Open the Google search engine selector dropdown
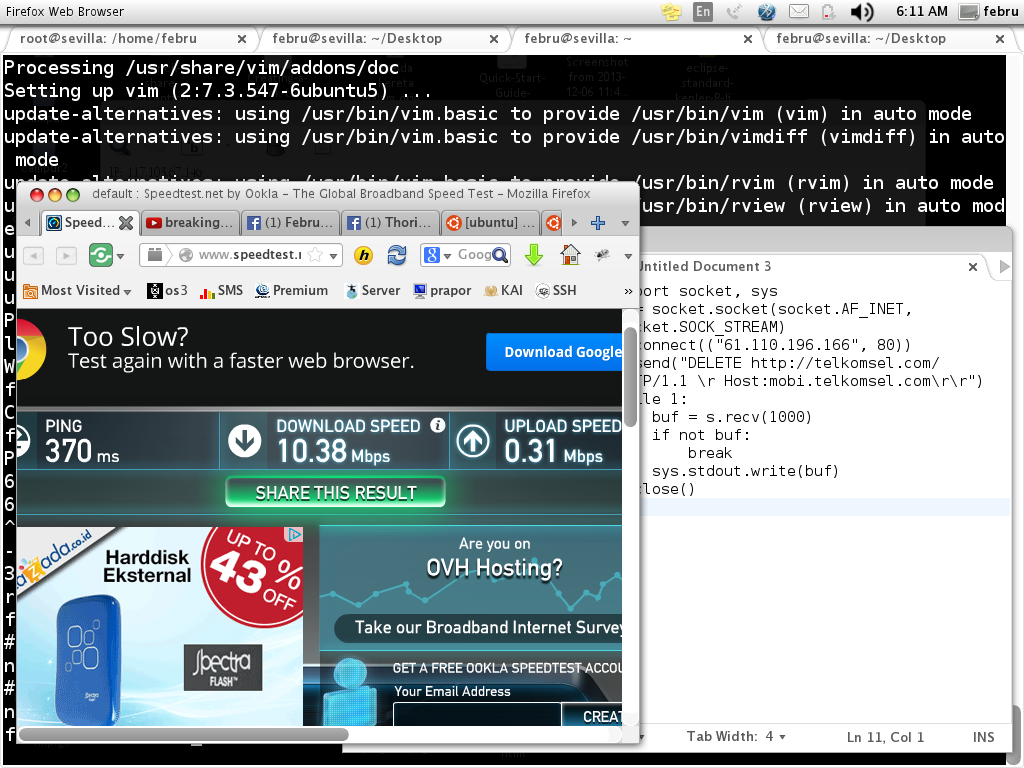The height and width of the screenshot is (768, 1024). [x=437, y=255]
